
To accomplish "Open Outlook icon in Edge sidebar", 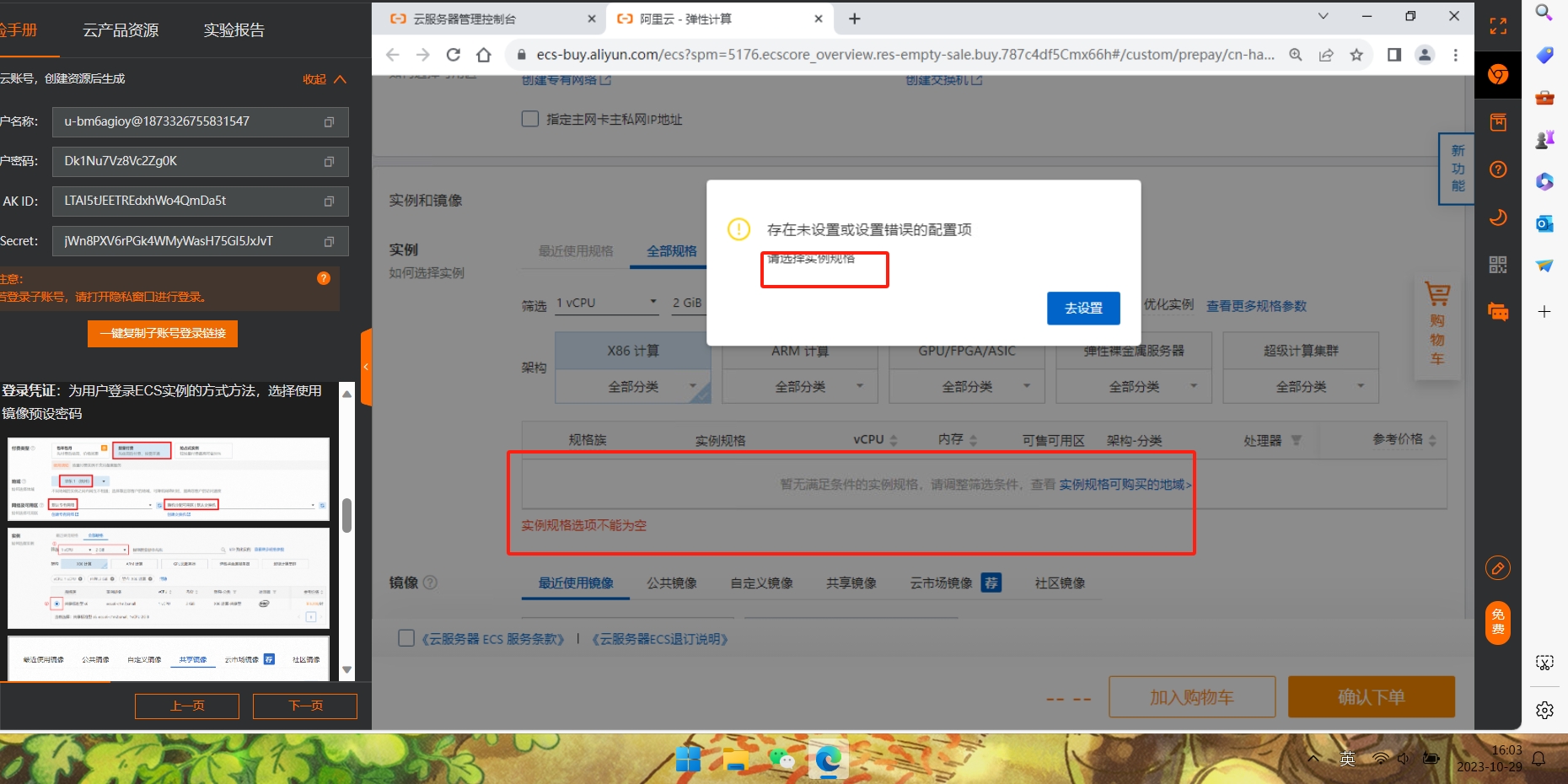I will pyautogui.click(x=1544, y=223).
